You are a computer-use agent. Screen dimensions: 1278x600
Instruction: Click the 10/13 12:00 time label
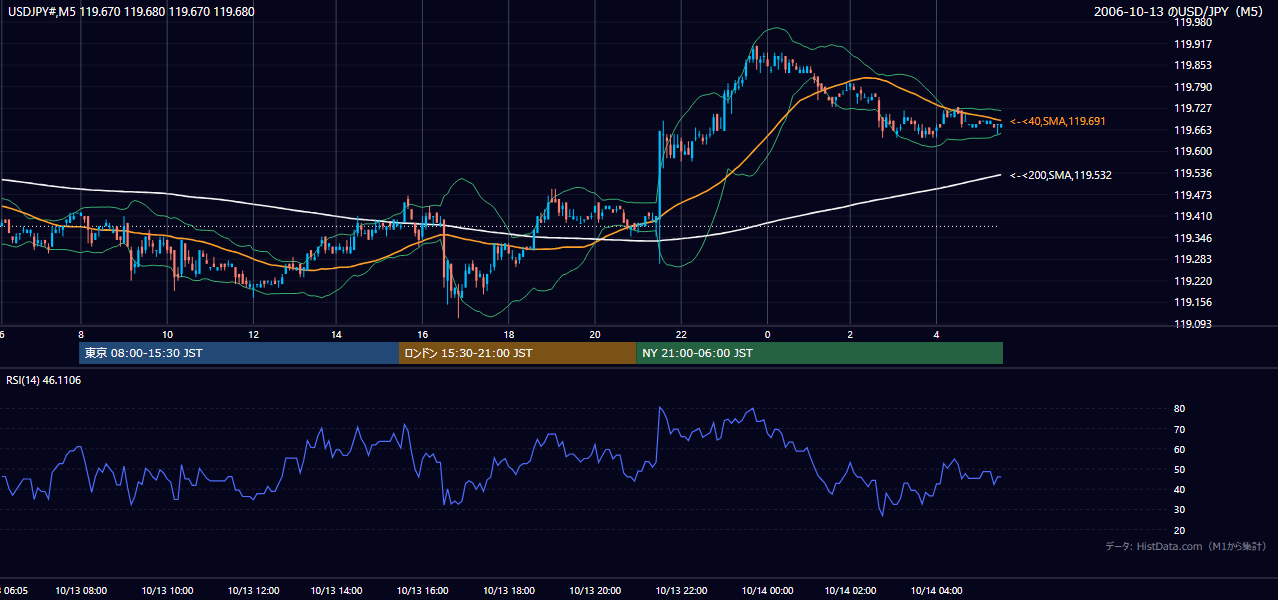(254, 590)
